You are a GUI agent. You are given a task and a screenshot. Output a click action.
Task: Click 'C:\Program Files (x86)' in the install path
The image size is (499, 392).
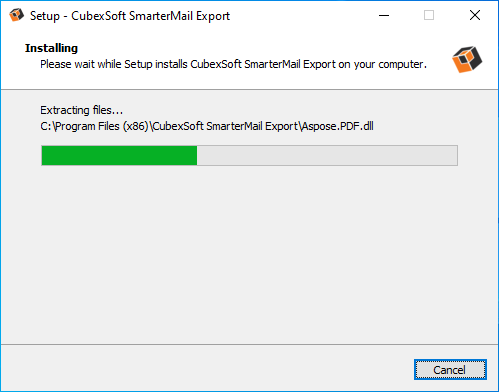point(94,126)
